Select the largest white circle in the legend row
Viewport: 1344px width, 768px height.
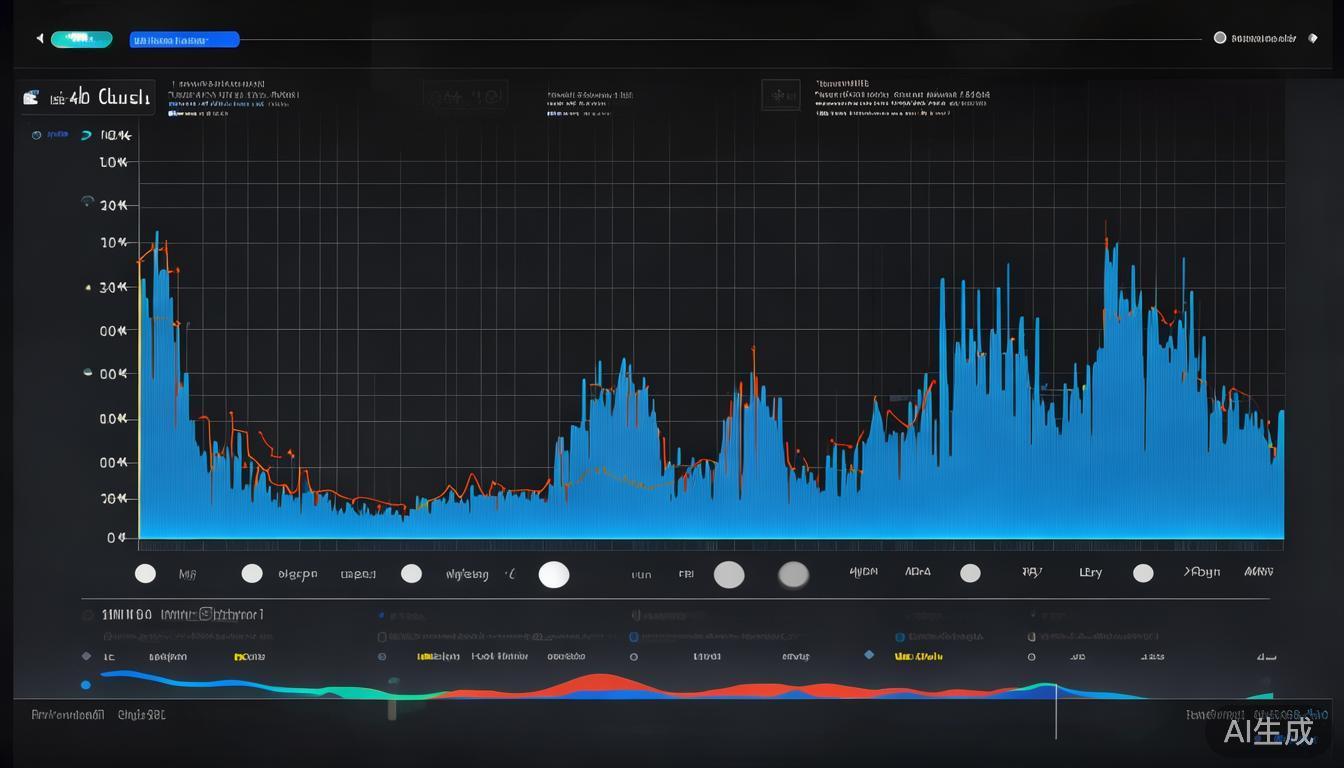(554, 574)
